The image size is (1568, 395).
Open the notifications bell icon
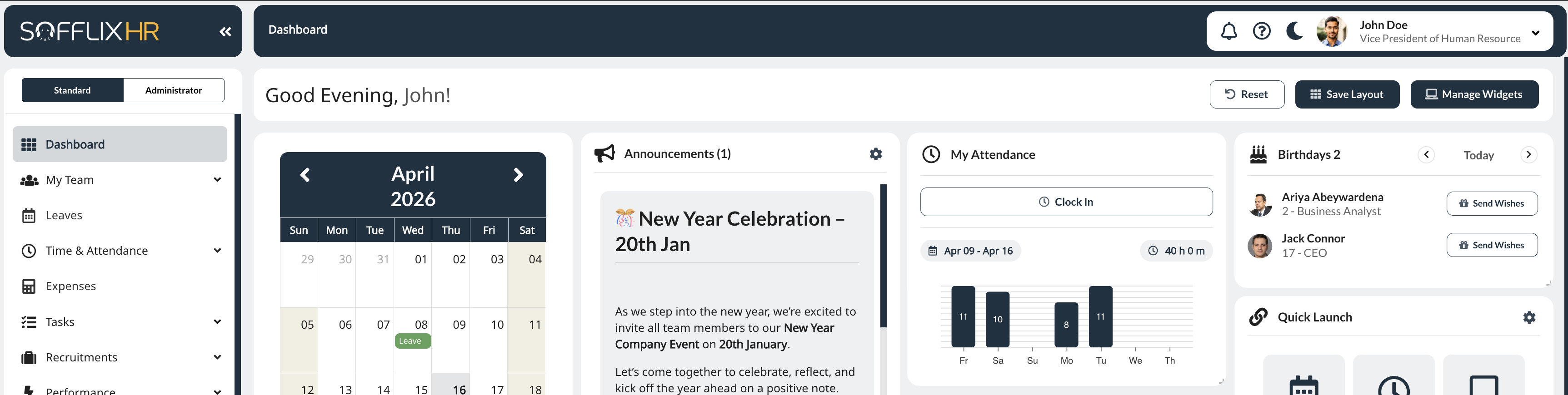coord(1228,31)
